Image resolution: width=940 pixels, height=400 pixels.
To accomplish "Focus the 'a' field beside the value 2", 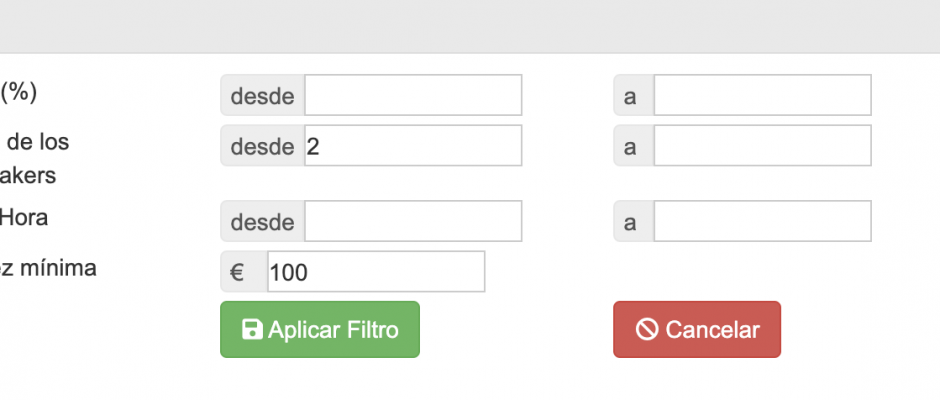I will 763,145.
